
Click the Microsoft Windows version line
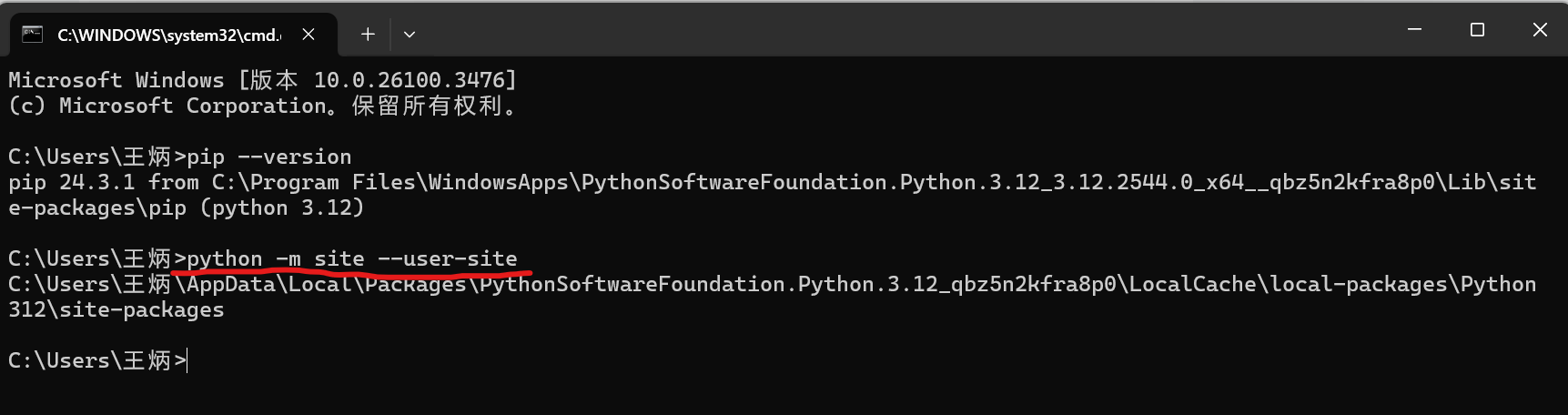coord(263,80)
